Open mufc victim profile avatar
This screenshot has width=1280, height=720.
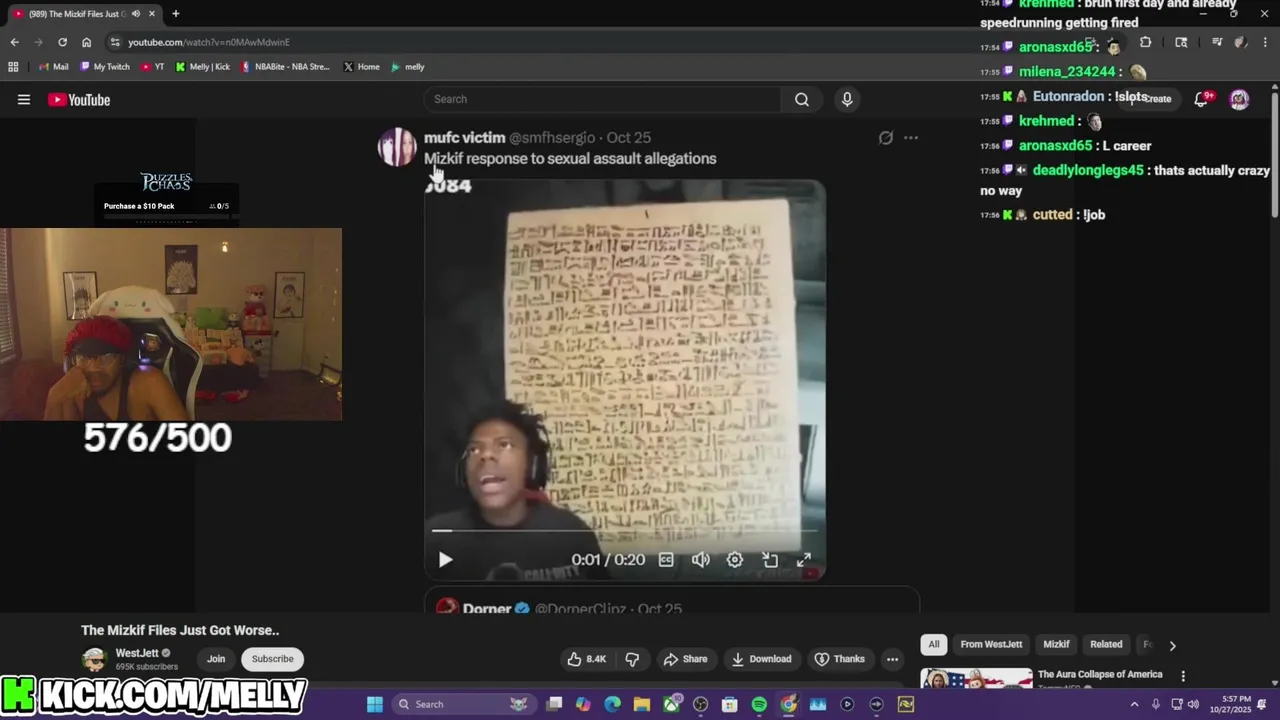pyautogui.click(x=397, y=147)
